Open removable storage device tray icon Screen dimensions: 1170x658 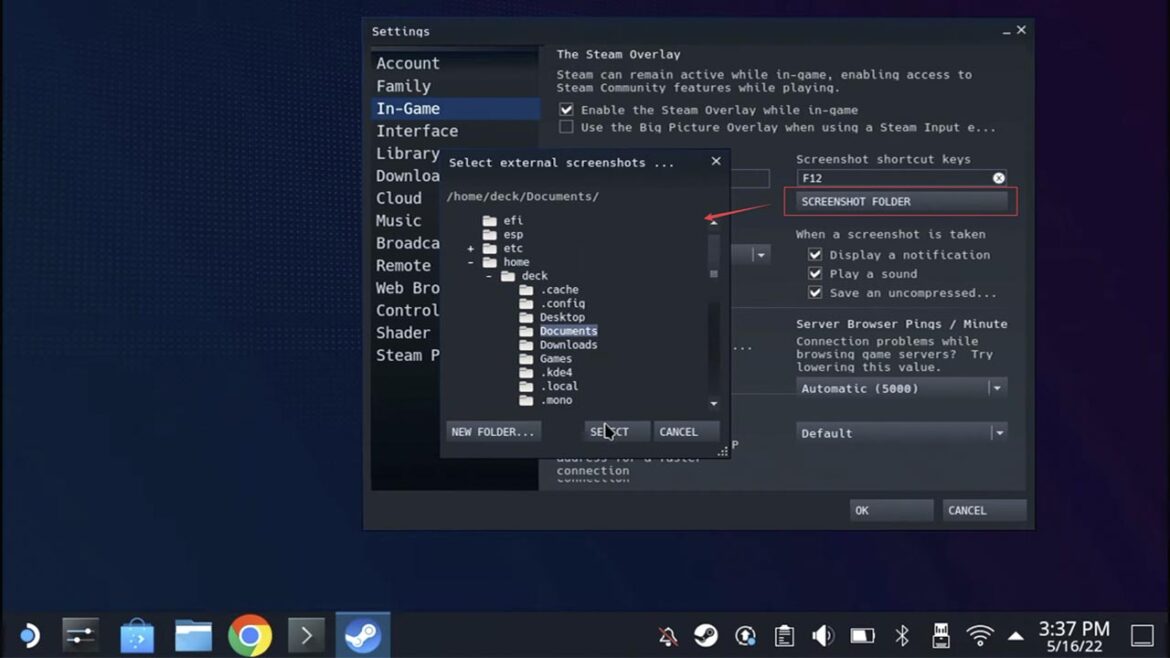(941, 636)
